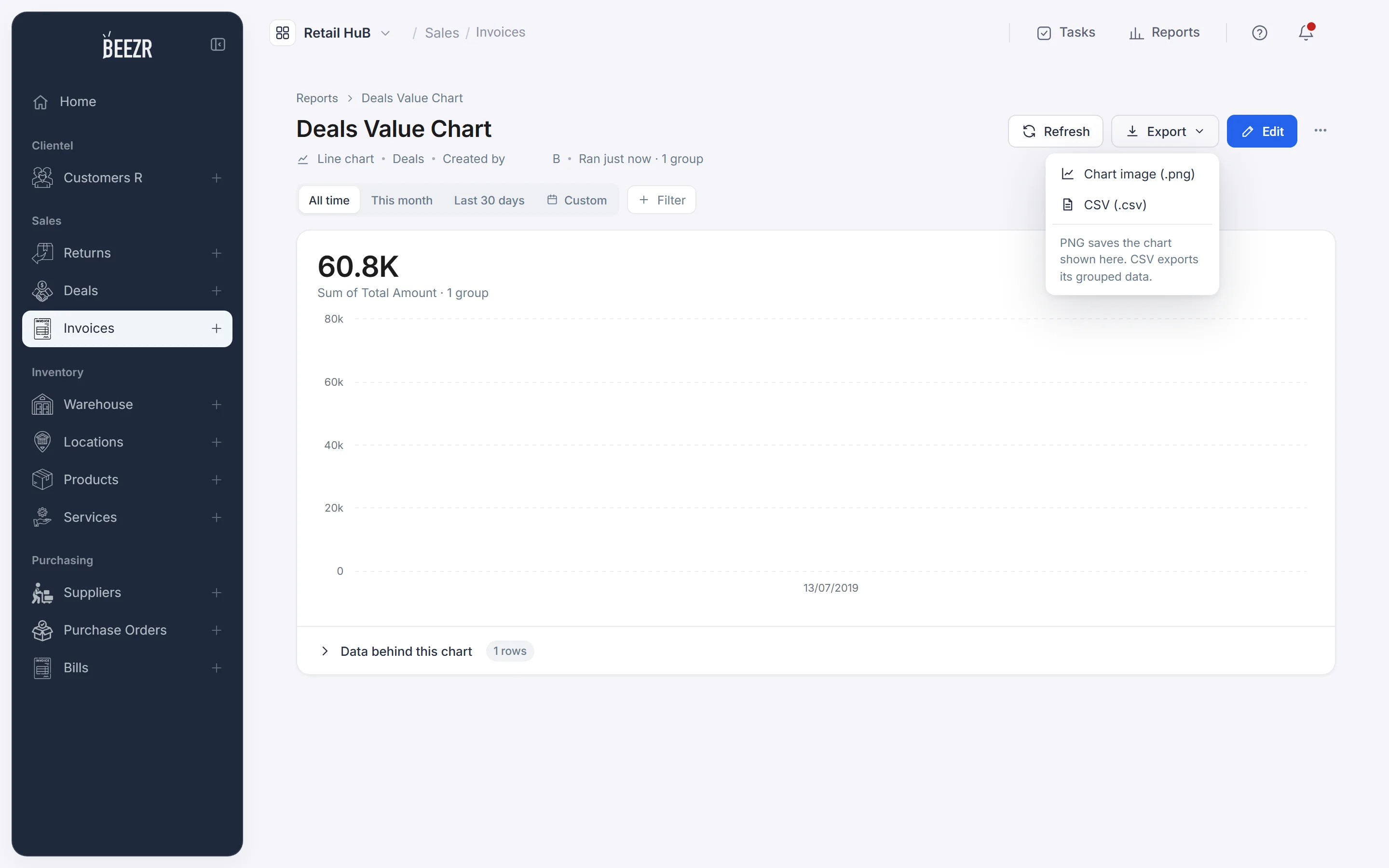Image resolution: width=1389 pixels, height=868 pixels.
Task: Click the Refresh button
Action: click(1056, 132)
